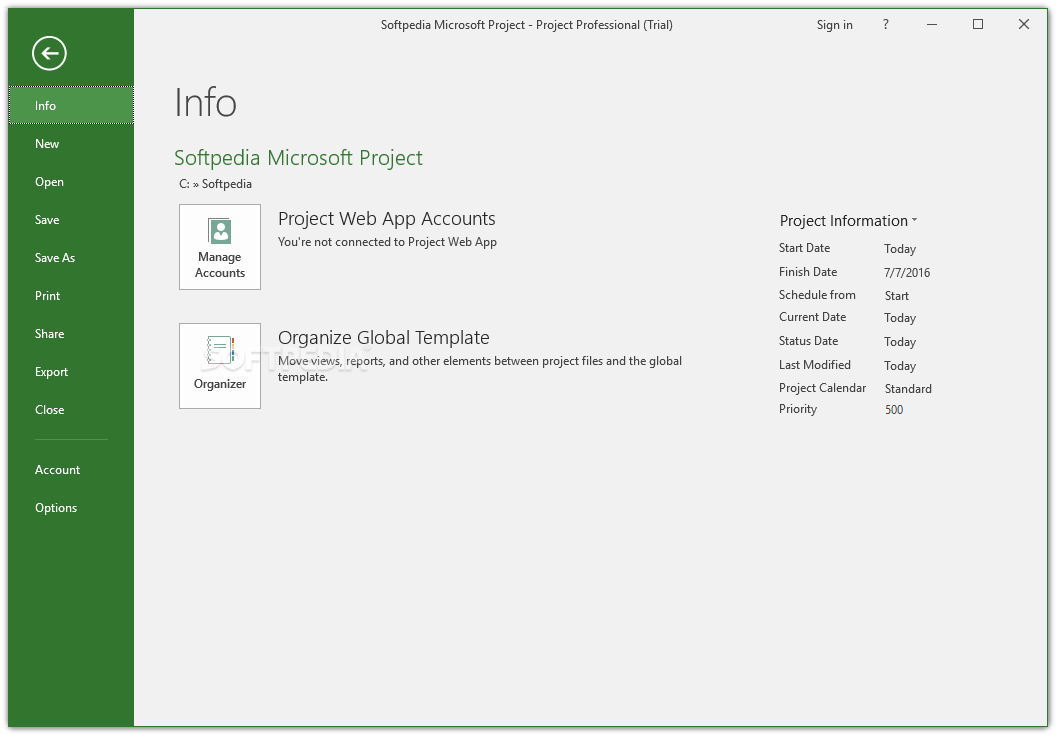Expand the Project Information dropdown

coord(848,220)
